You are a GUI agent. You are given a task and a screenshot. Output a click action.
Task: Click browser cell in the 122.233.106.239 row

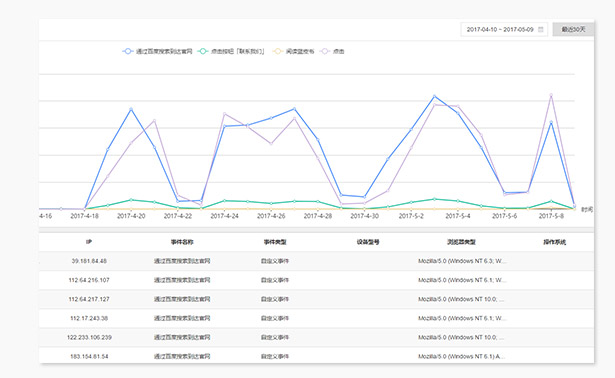461,337
